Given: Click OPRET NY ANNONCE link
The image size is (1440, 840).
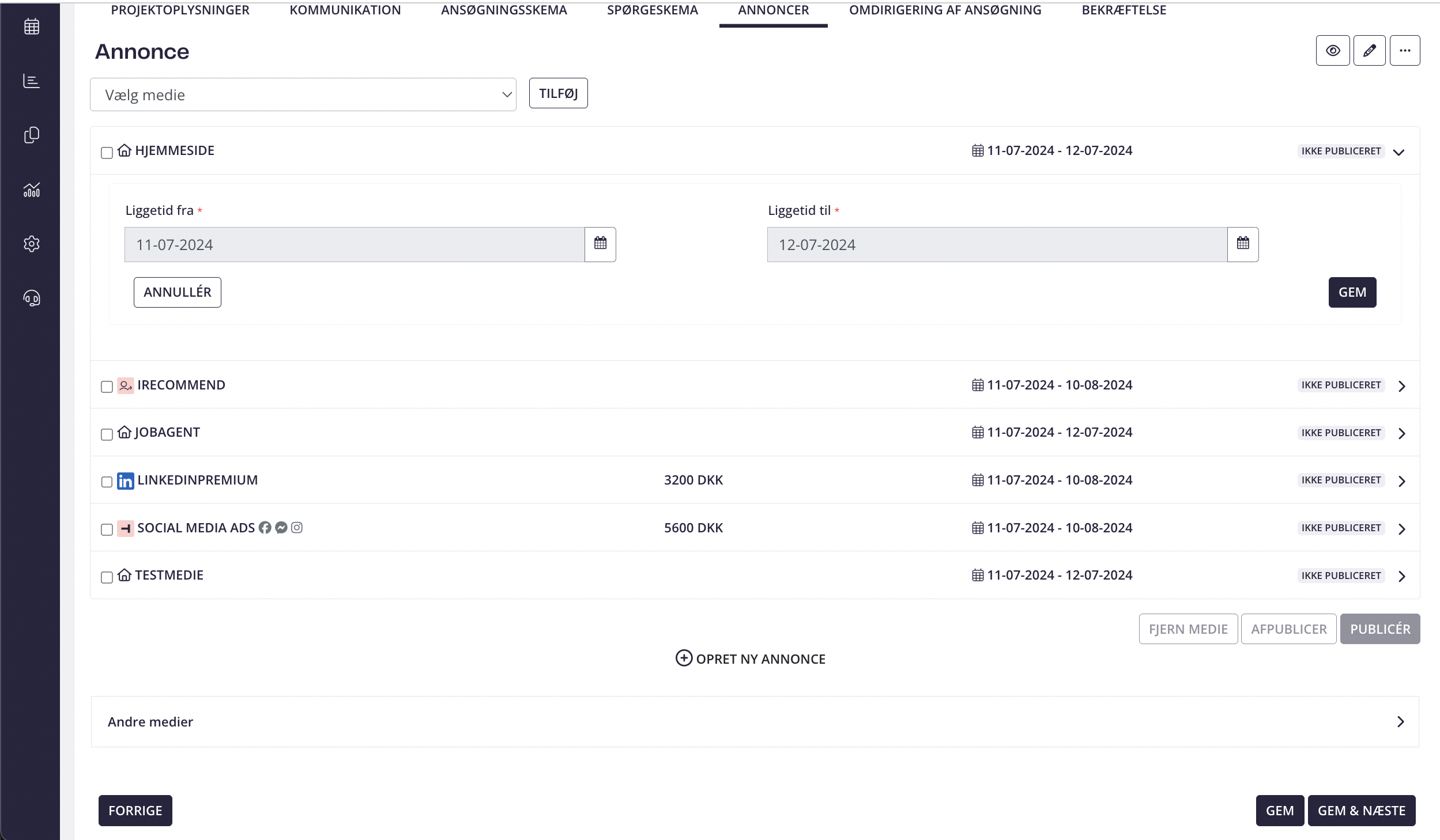Looking at the screenshot, I should [x=751, y=659].
